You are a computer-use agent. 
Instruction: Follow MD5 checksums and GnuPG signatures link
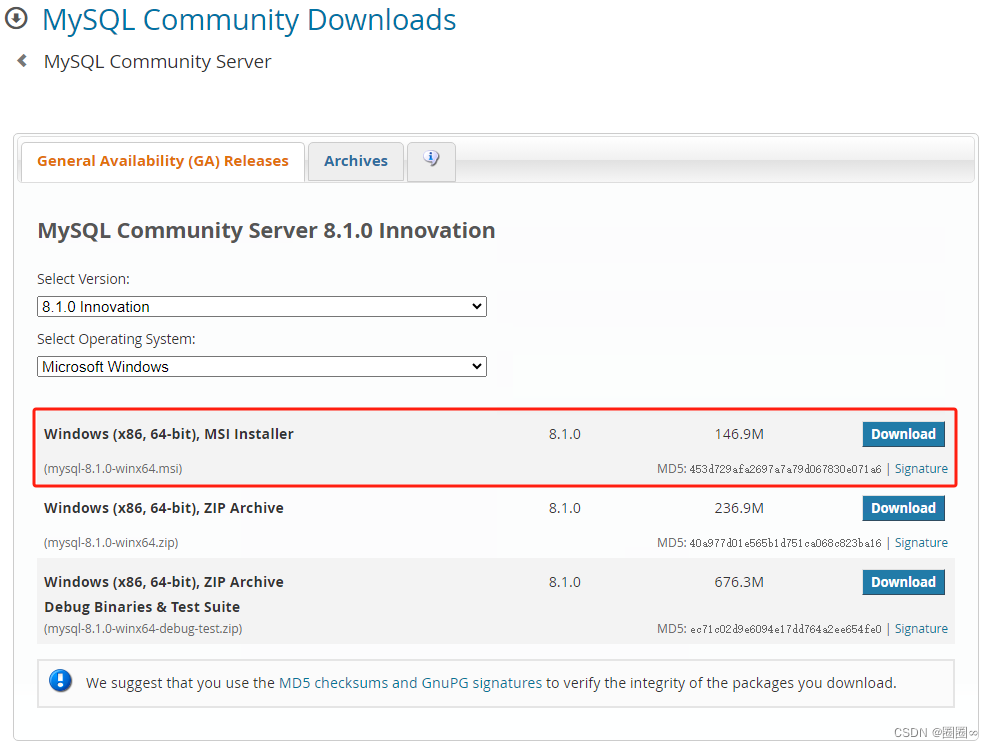[410, 683]
